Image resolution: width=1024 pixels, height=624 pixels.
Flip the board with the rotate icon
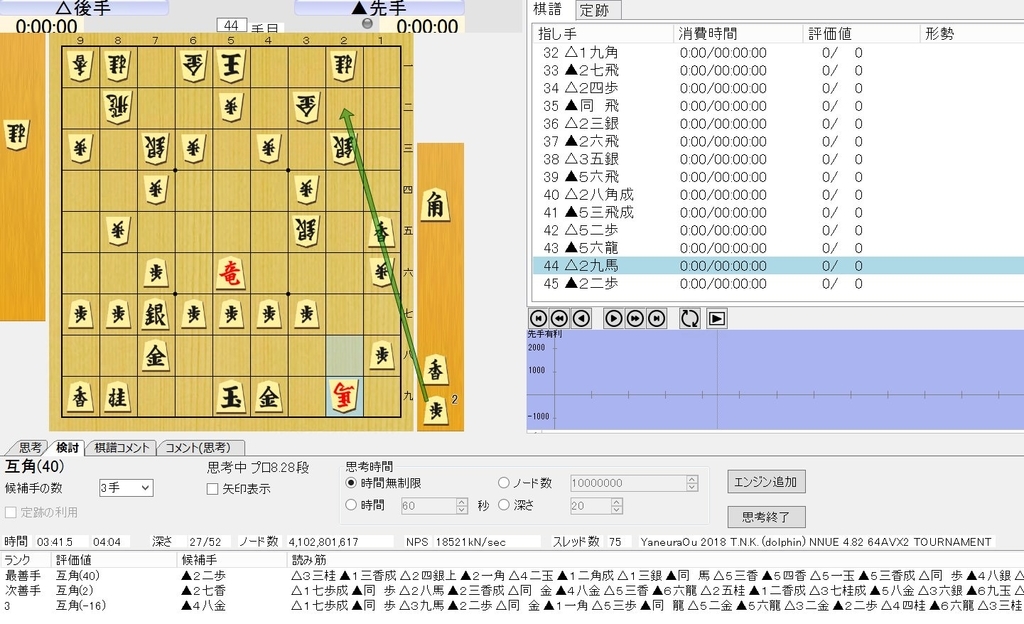click(689, 319)
